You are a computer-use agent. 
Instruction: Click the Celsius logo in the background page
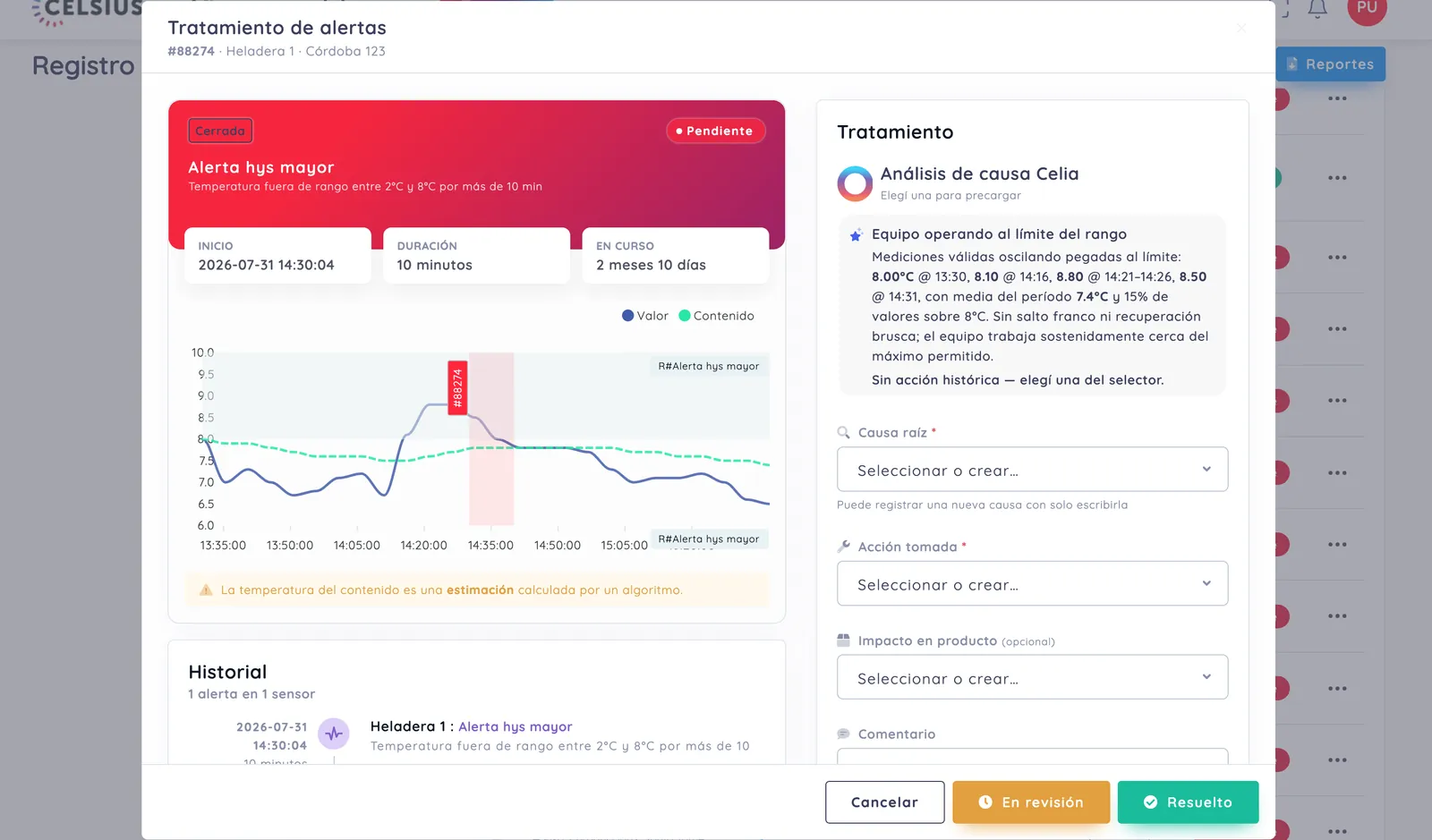[x=86, y=12]
